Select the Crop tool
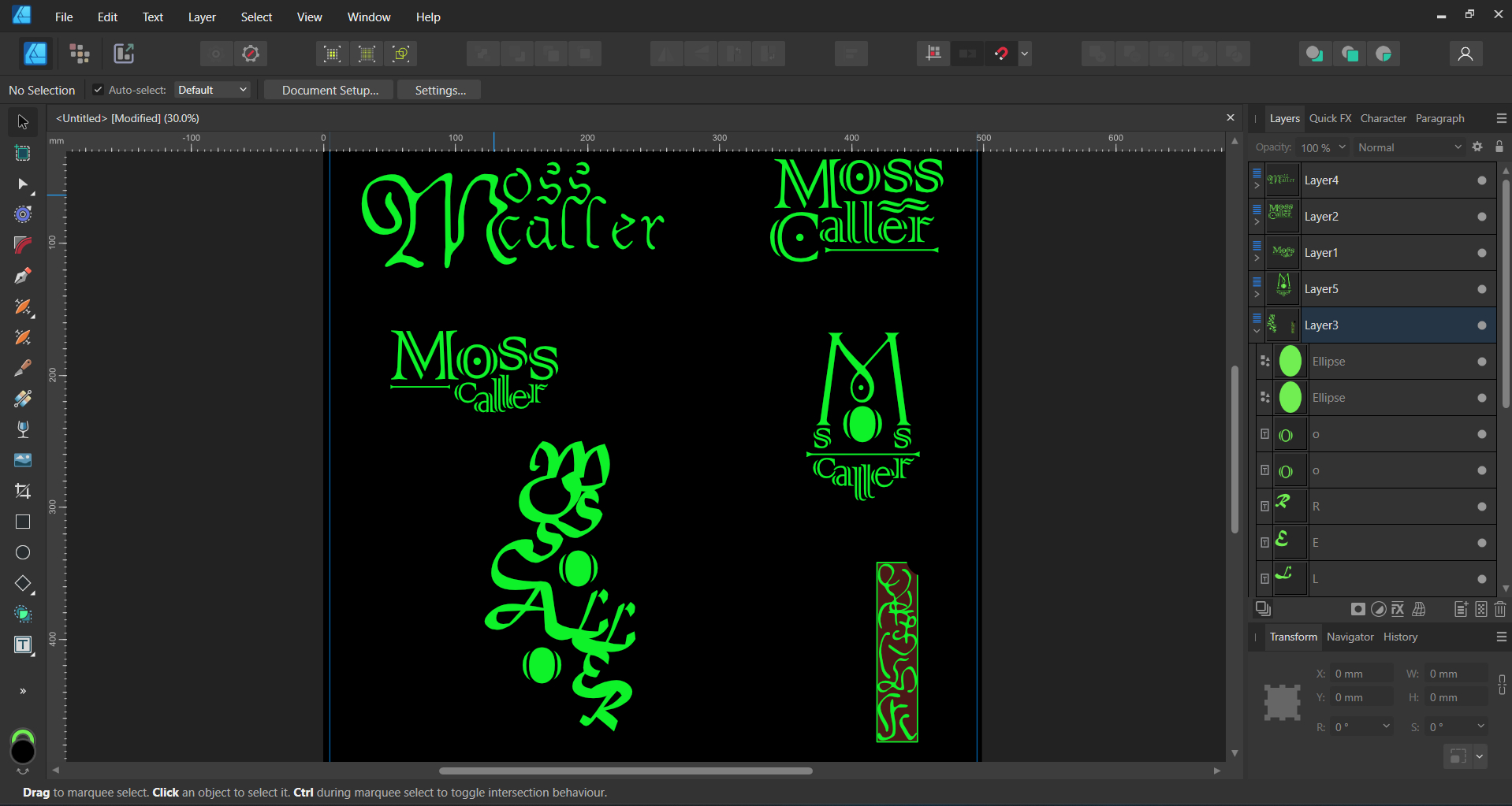 tap(23, 491)
